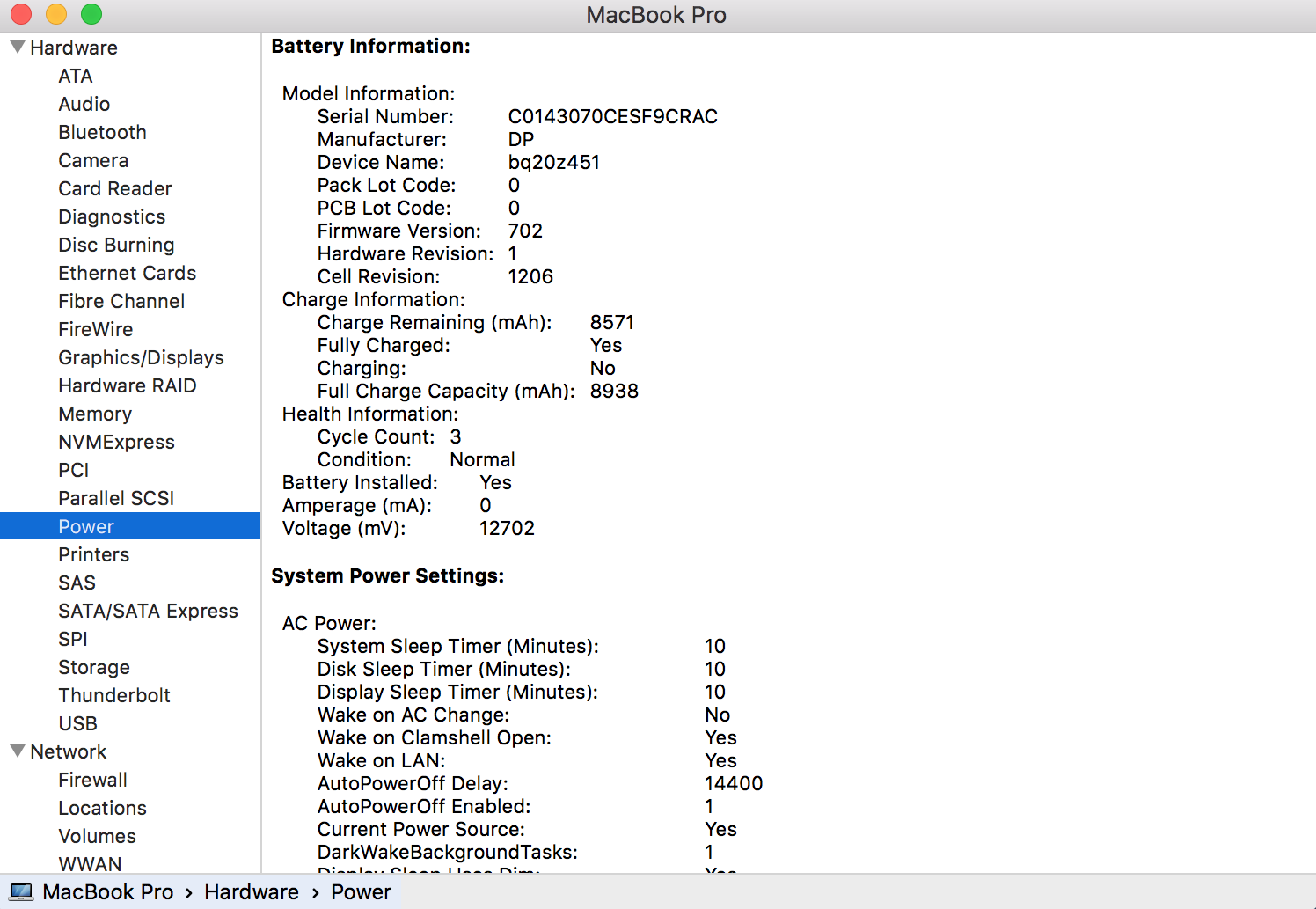Collapse the Hardware disclosure triangle
The height and width of the screenshot is (909, 1316).
pyautogui.click(x=17, y=47)
